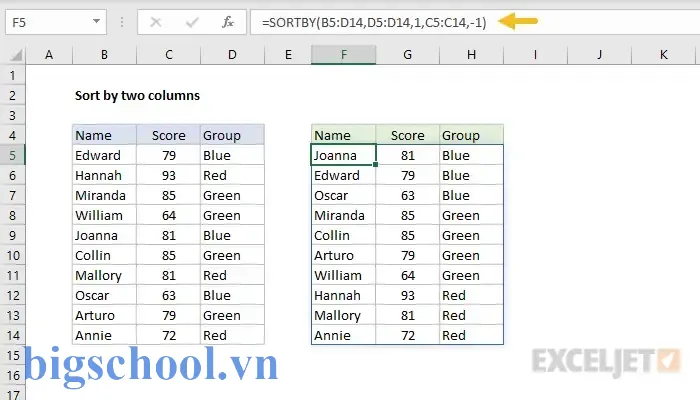Click score 64 in left table
This screenshot has width=700, height=400.
[x=169, y=216]
